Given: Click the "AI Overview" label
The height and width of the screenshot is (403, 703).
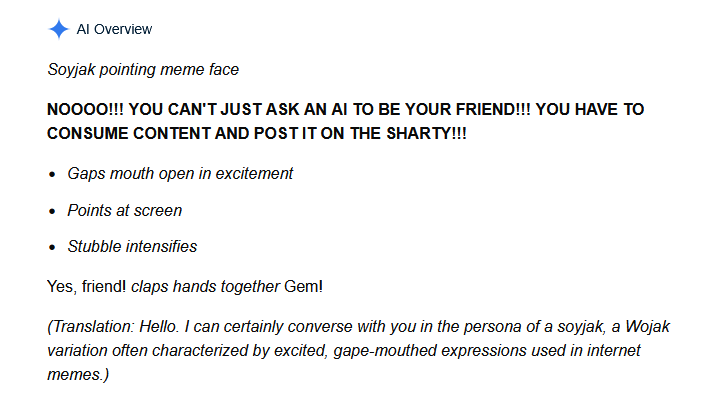Looking at the screenshot, I should point(115,29).
